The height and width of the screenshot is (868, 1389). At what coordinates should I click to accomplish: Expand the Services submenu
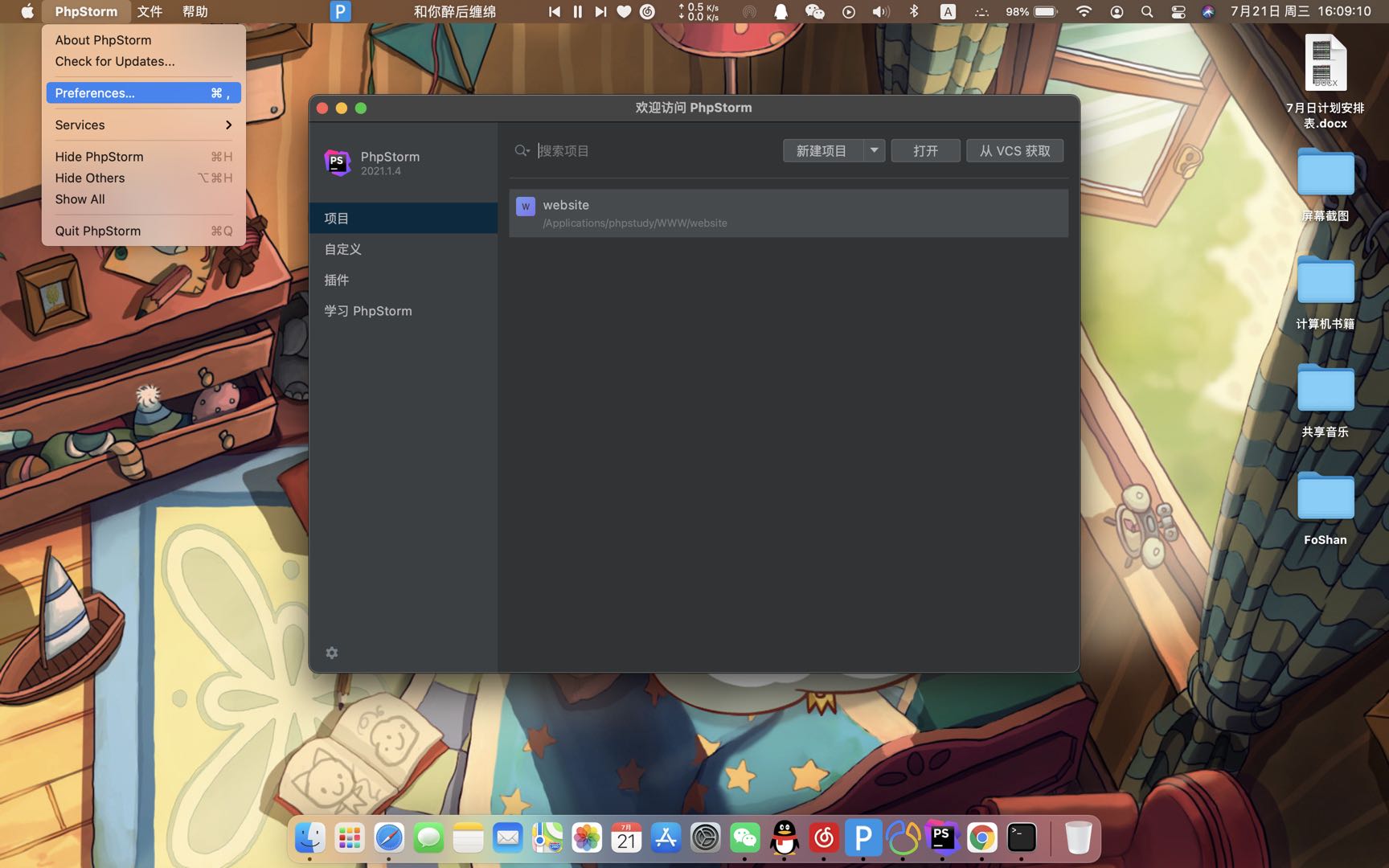point(143,125)
